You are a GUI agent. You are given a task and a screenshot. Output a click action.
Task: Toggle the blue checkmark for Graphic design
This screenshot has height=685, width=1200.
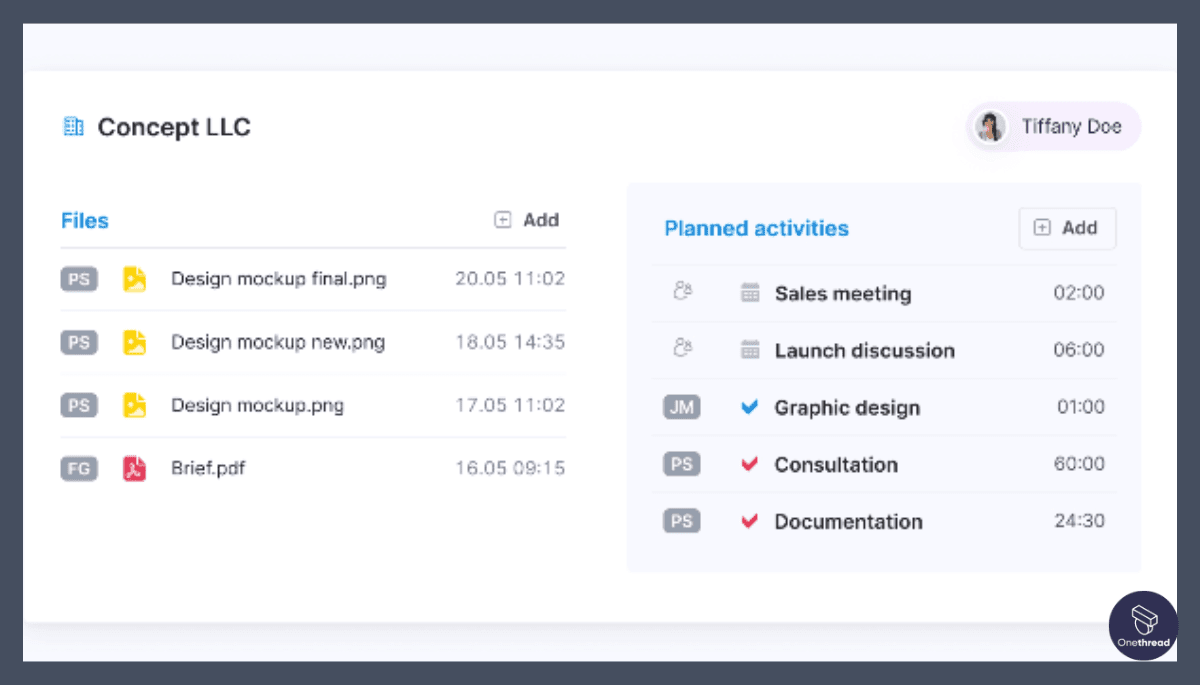click(x=749, y=407)
